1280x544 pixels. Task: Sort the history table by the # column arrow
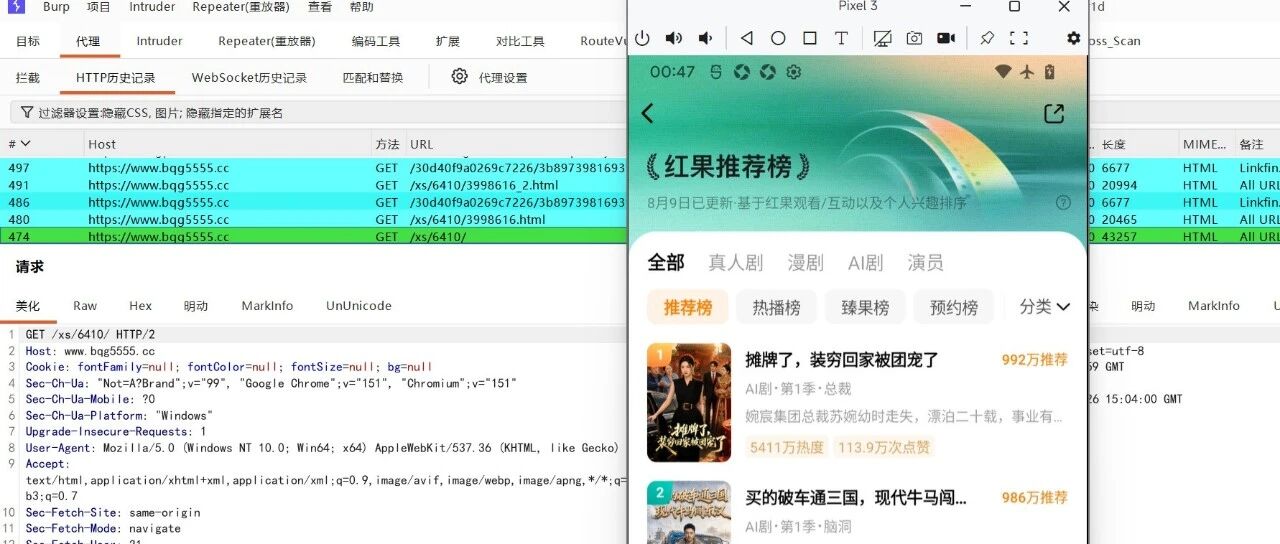pos(26,144)
